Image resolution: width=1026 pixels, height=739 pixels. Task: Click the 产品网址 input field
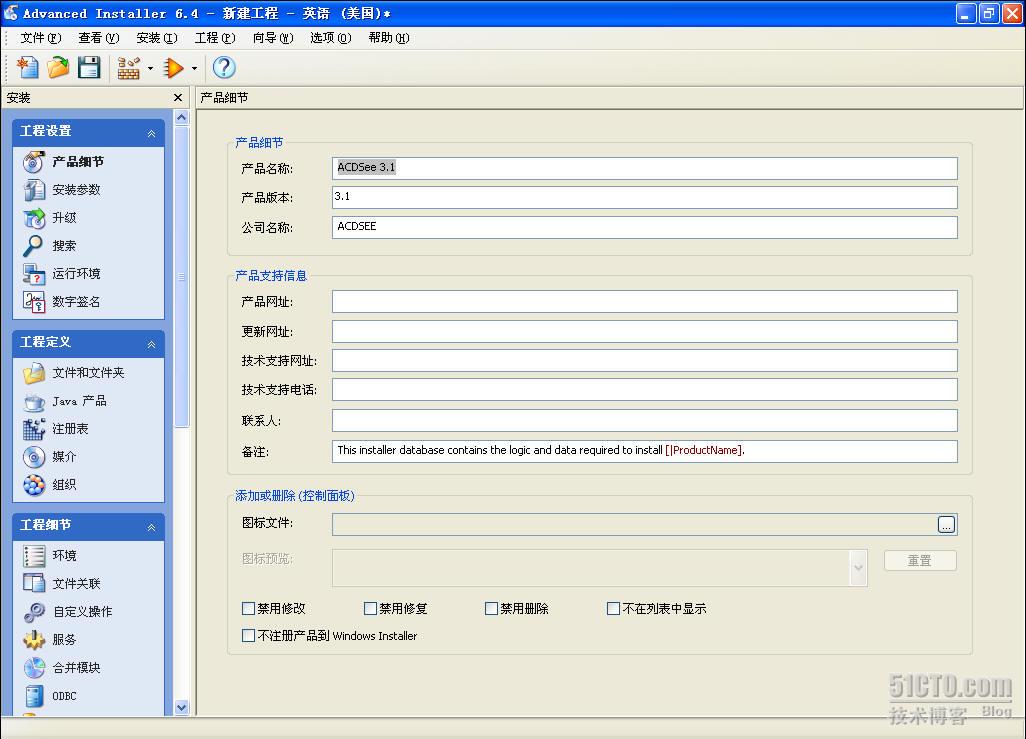click(645, 302)
